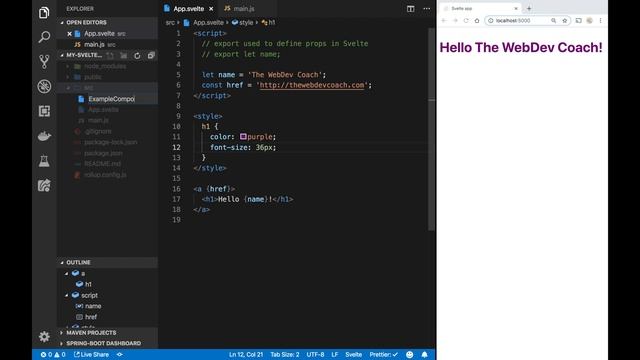640x360 pixels.
Task: Open a new browser tab
Action: [529, 8]
